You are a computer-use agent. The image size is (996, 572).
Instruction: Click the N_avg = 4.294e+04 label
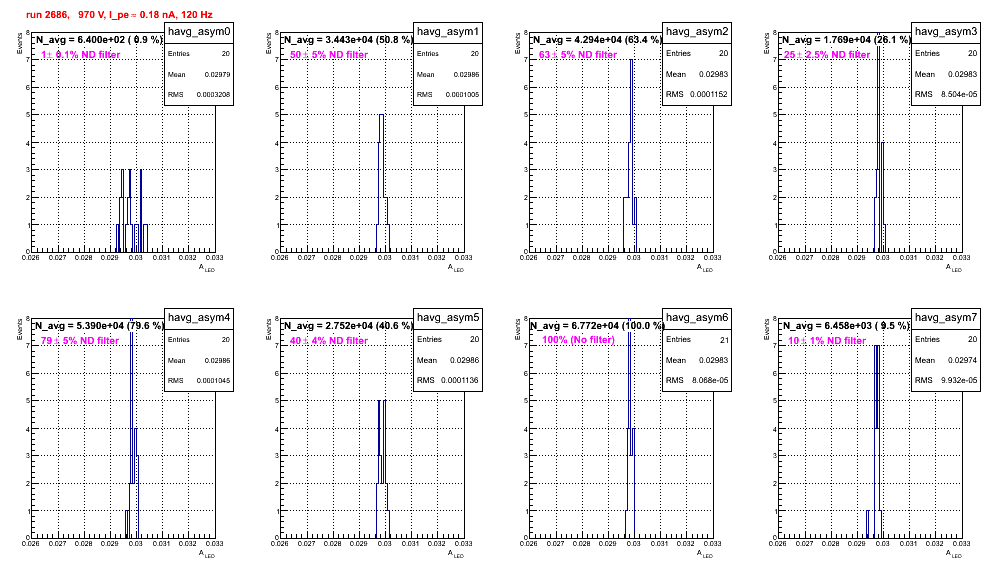pyautogui.click(x=596, y=39)
